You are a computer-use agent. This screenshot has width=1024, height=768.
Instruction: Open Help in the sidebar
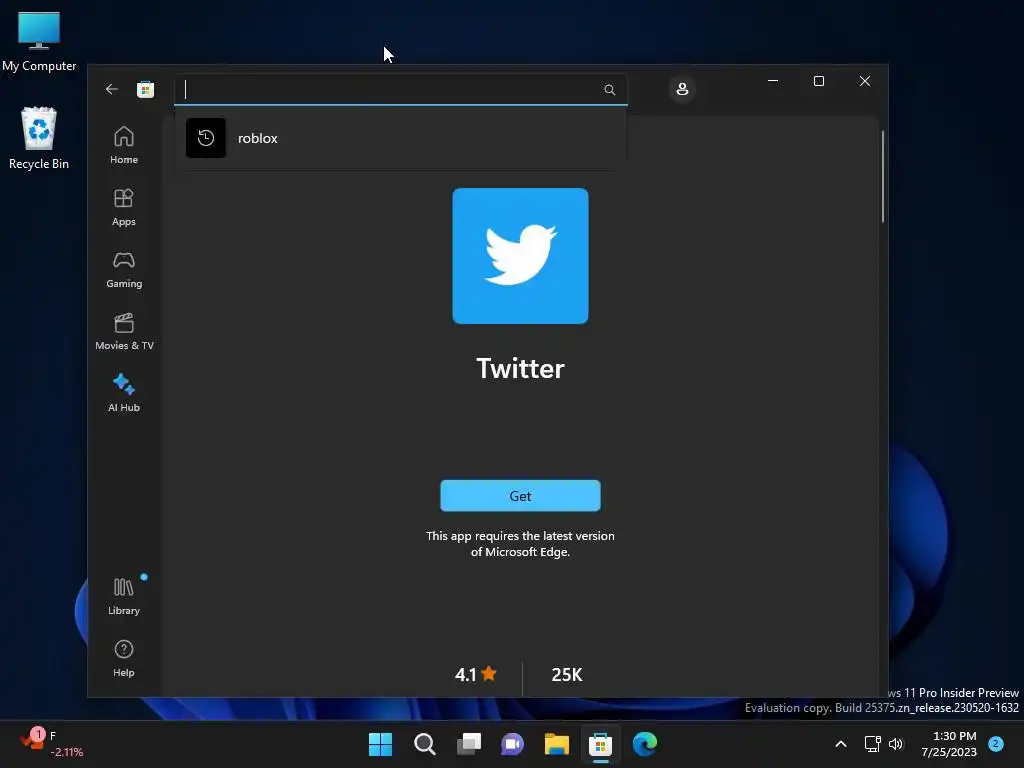coord(124,658)
